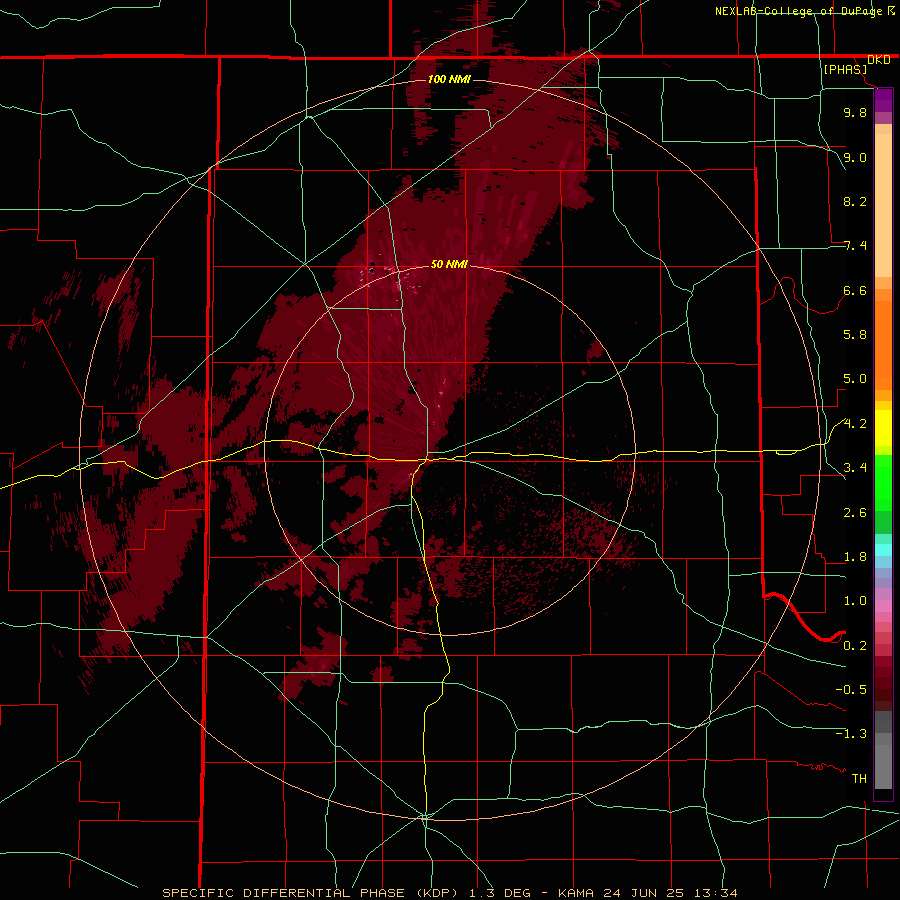Click the 0.2 value on the color scale
900x900 pixels.
pos(855,646)
